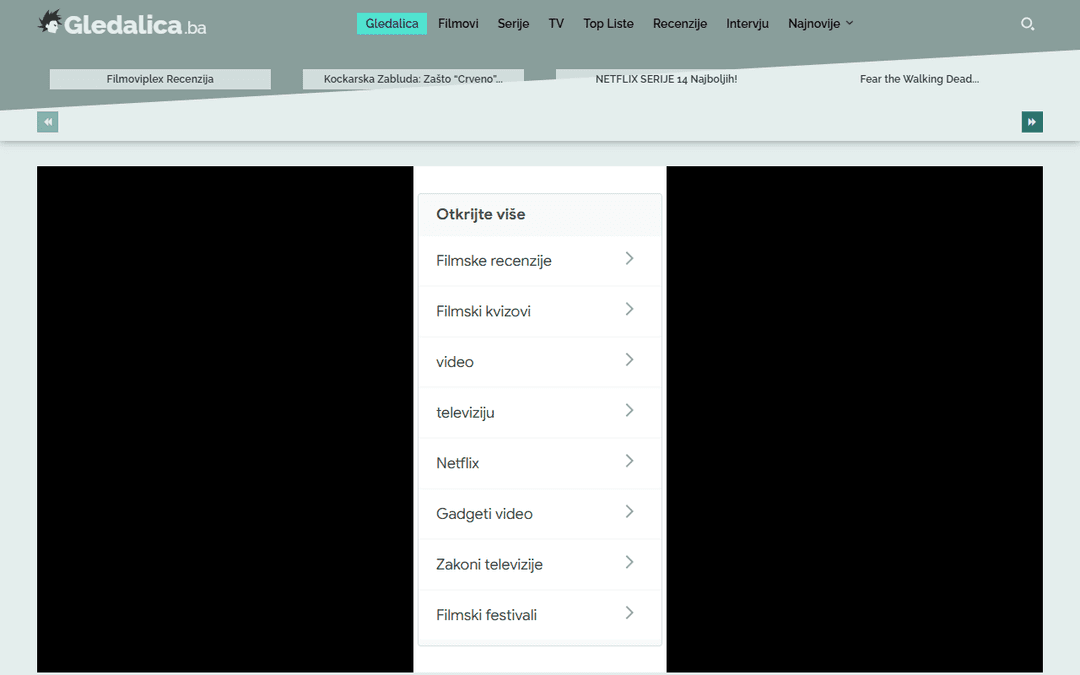Open chevron next to Netflix
Screen dimensions: 1080x675
pos(629,461)
